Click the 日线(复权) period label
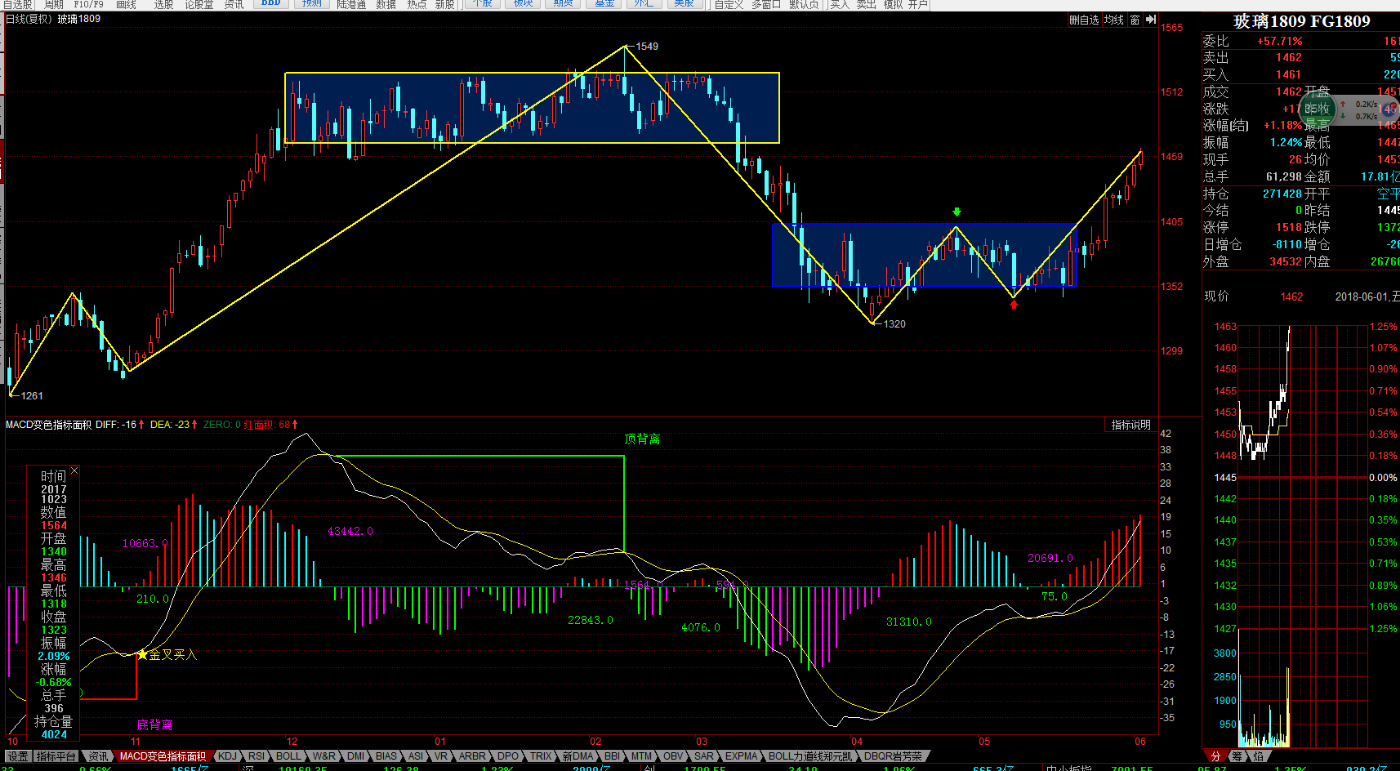The image size is (1400, 771). (28, 19)
